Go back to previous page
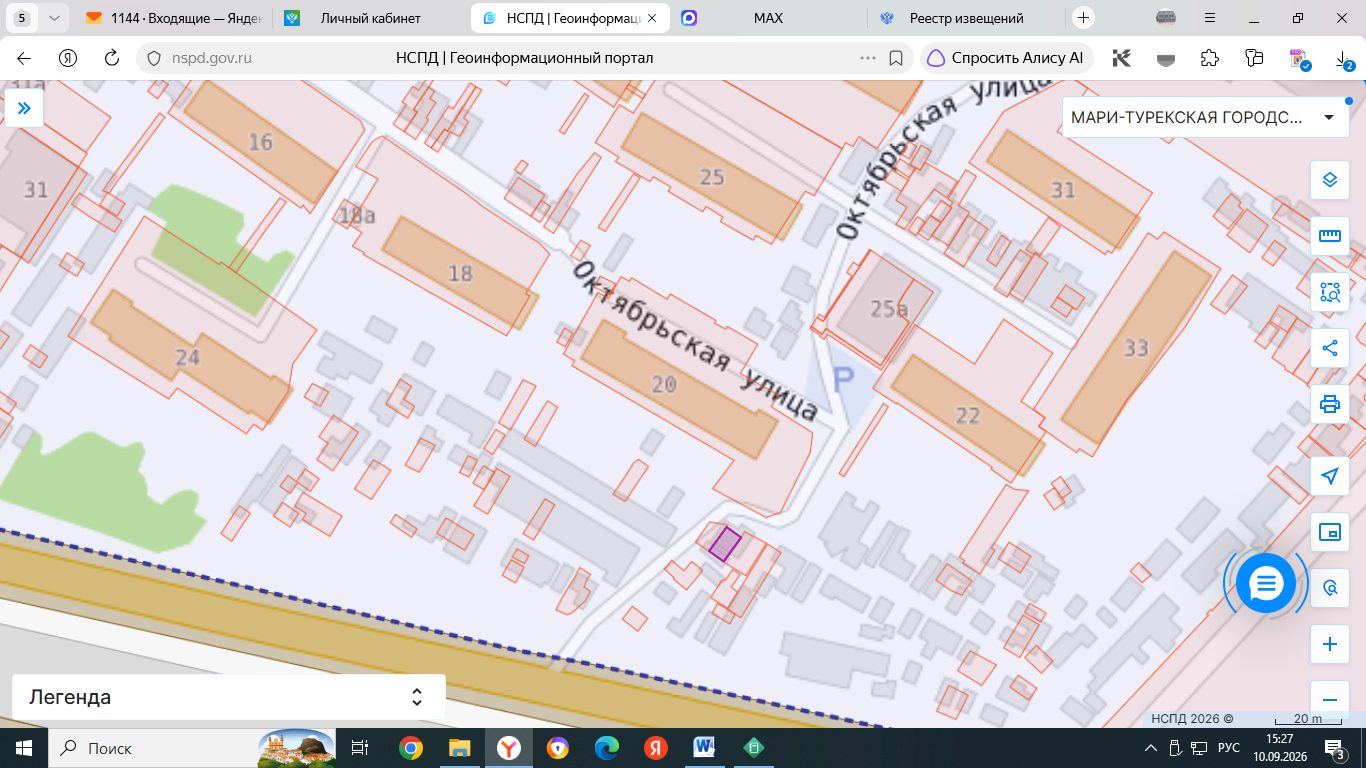The height and width of the screenshot is (768, 1366). point(24,58)
